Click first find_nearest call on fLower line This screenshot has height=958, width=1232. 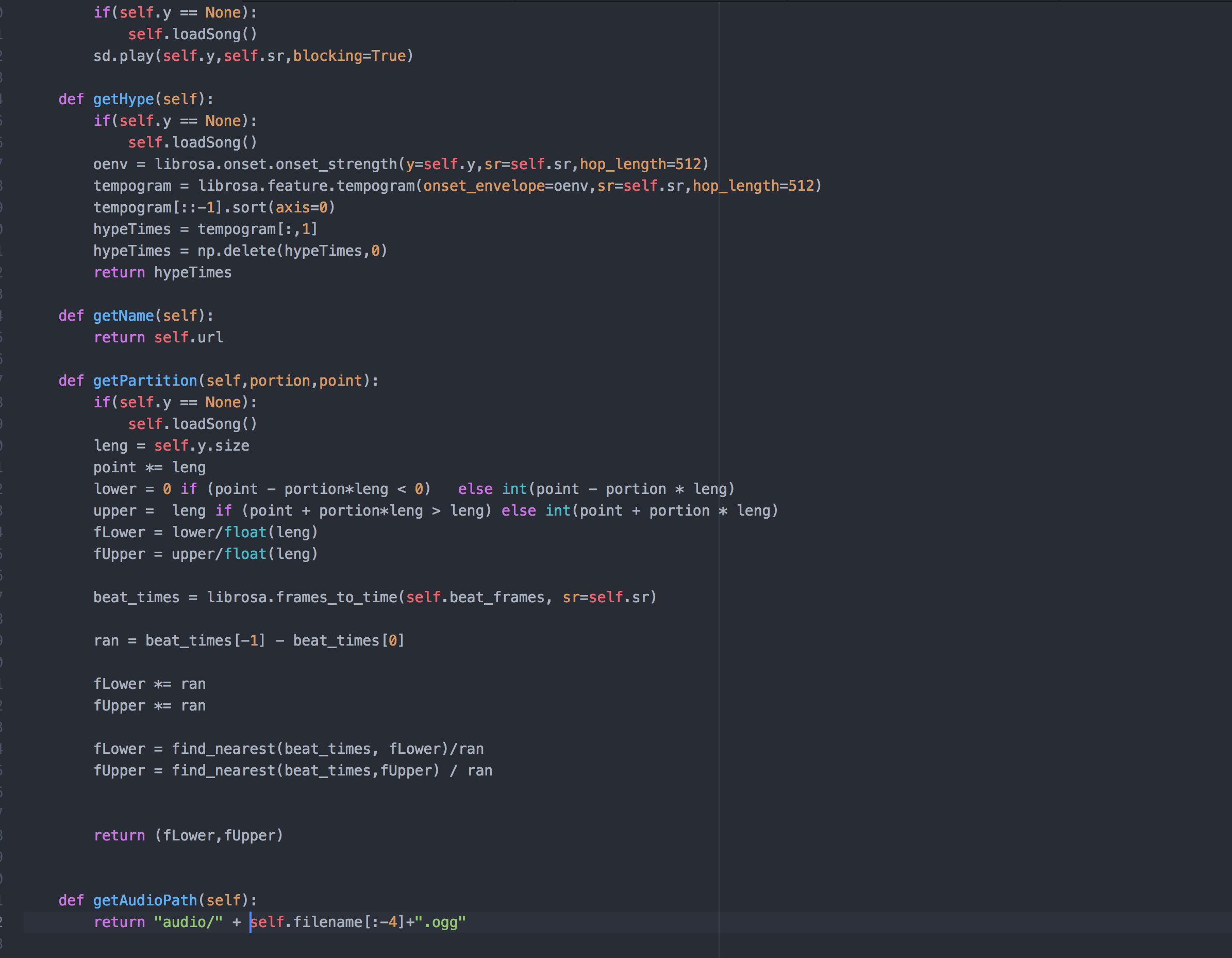223,749
